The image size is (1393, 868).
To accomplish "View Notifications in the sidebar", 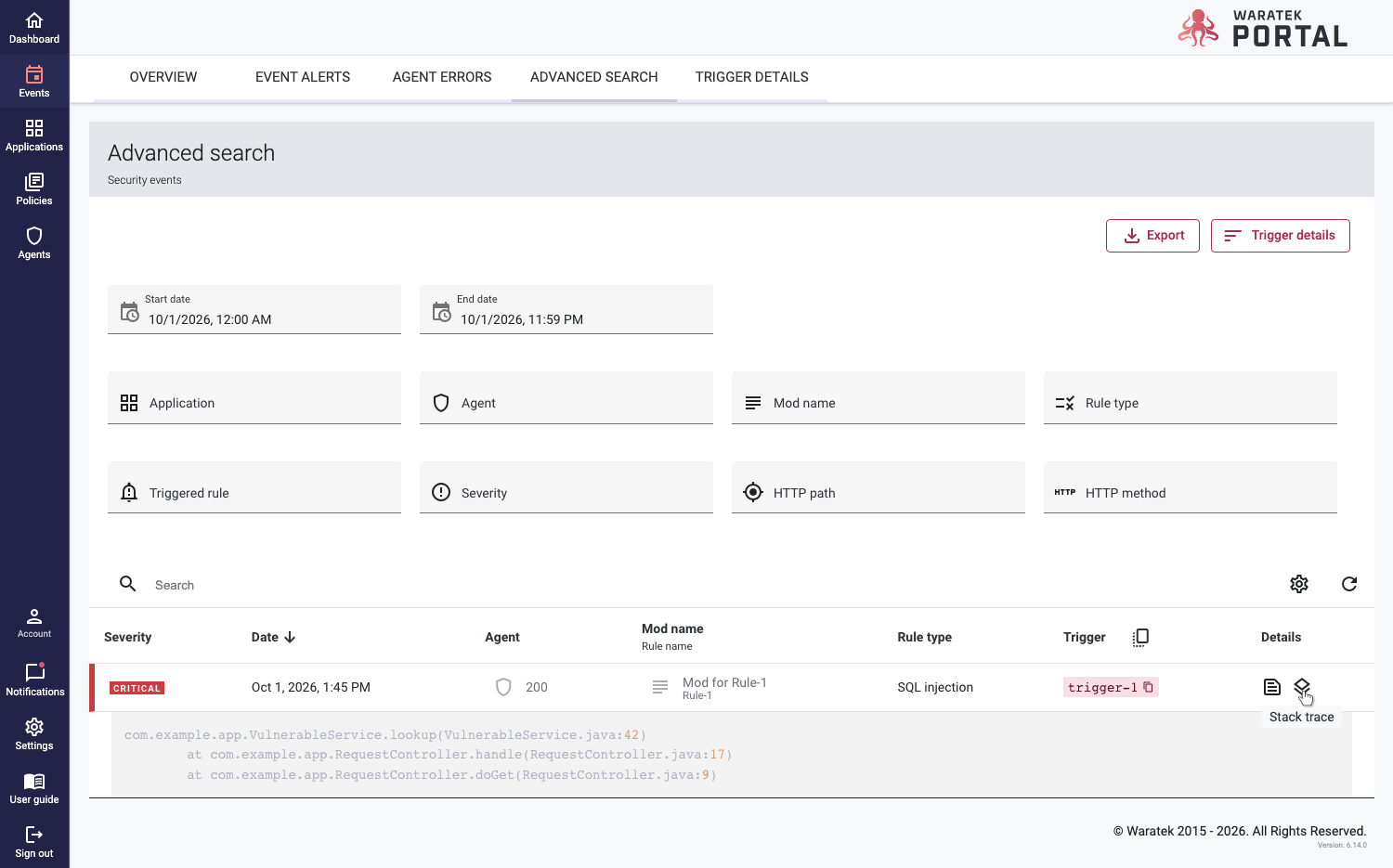I will point(34,680).
